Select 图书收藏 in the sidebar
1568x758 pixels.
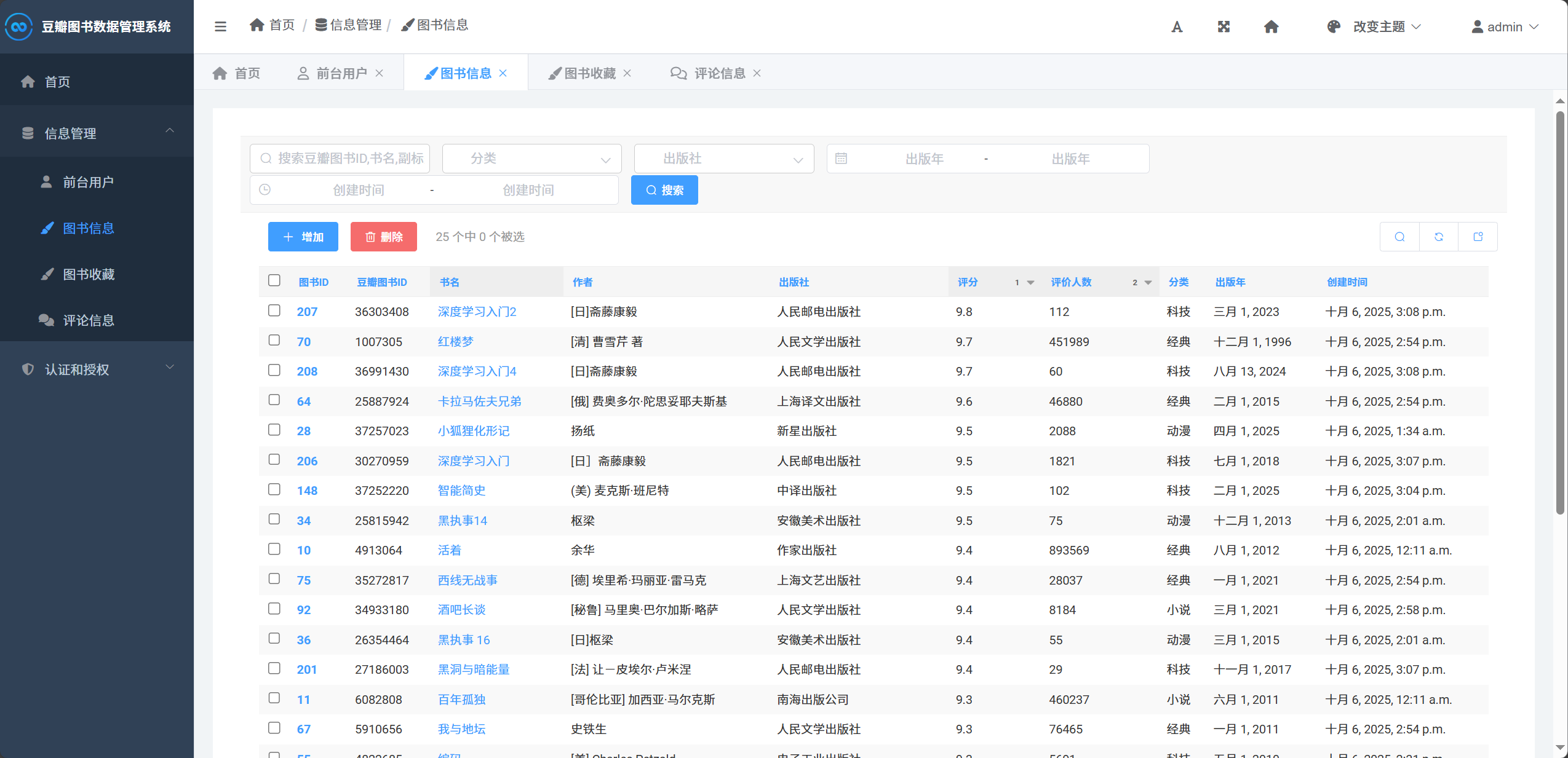(89, 274)
